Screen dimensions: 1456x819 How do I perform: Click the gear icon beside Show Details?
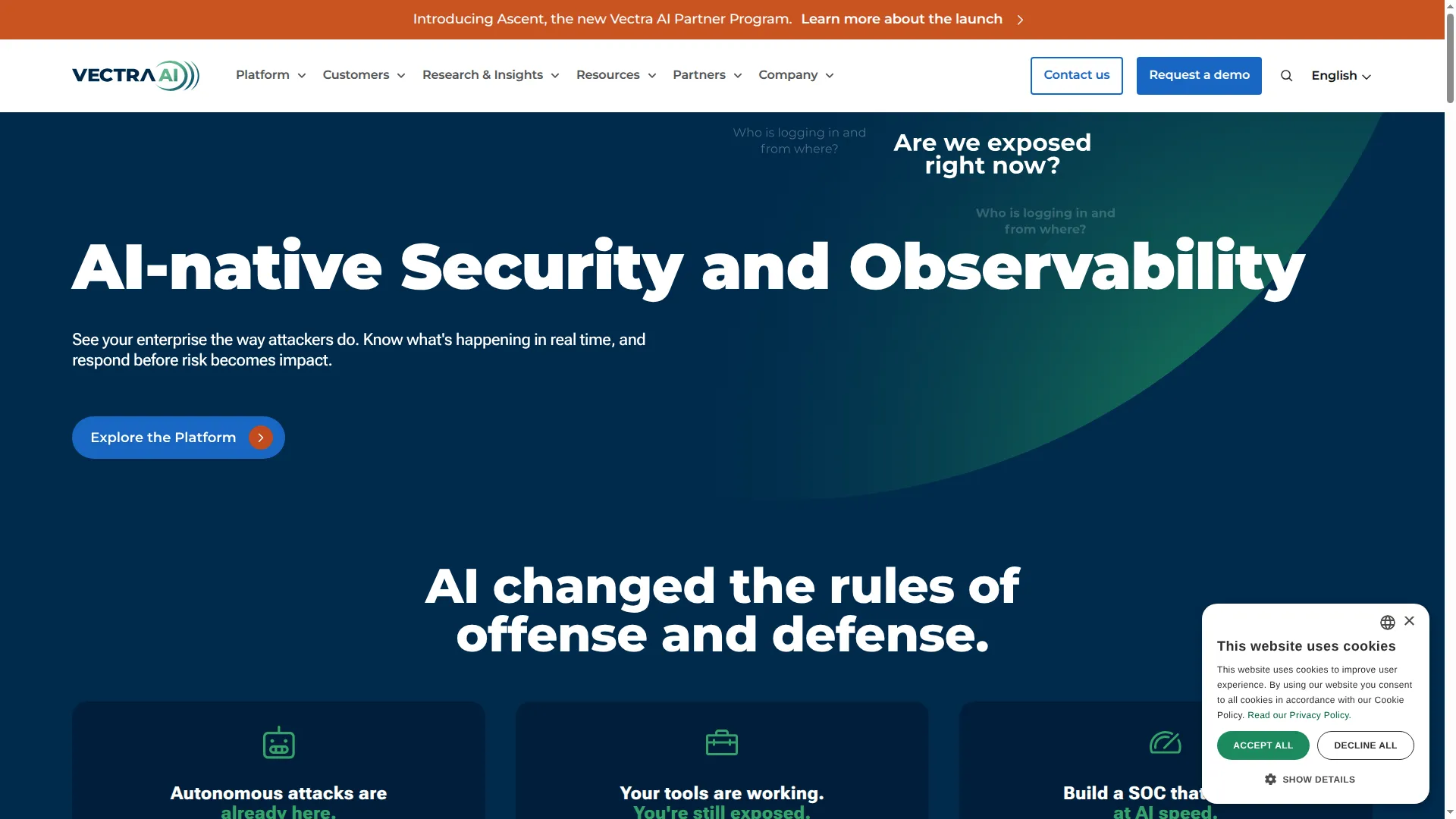pos(1271,780)
